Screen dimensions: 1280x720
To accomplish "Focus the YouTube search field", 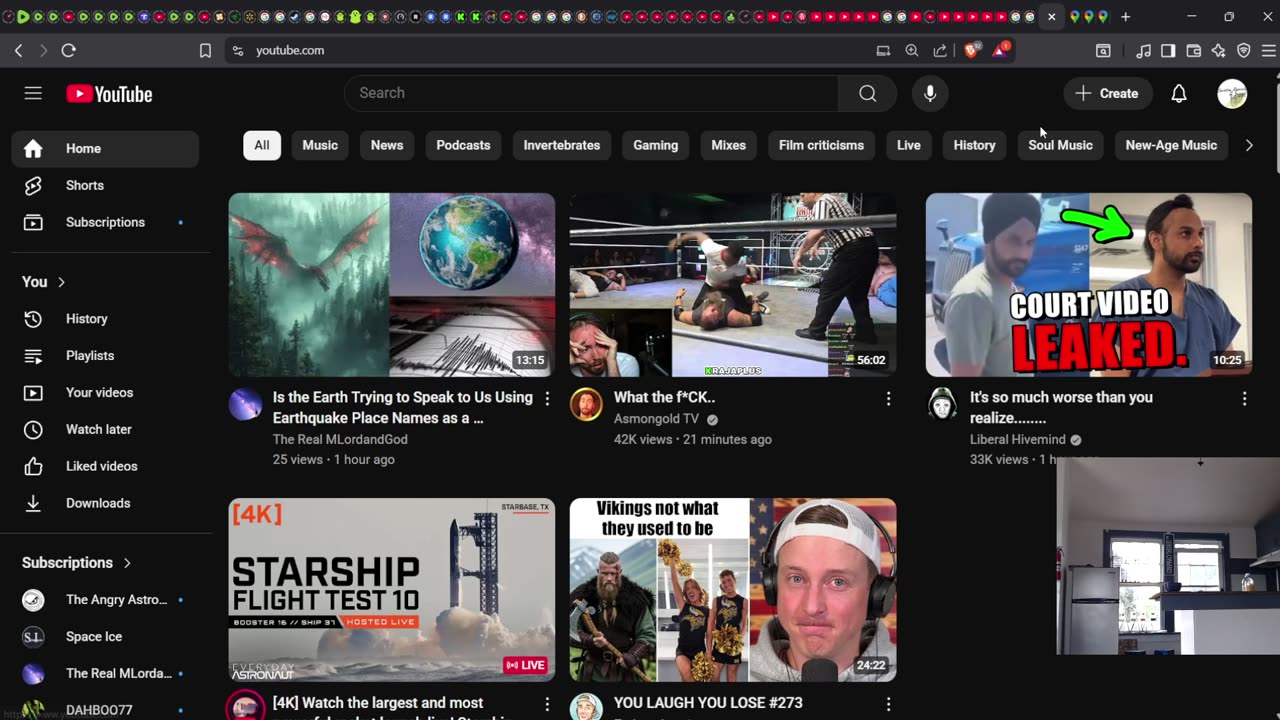I will tap(591, 93).
